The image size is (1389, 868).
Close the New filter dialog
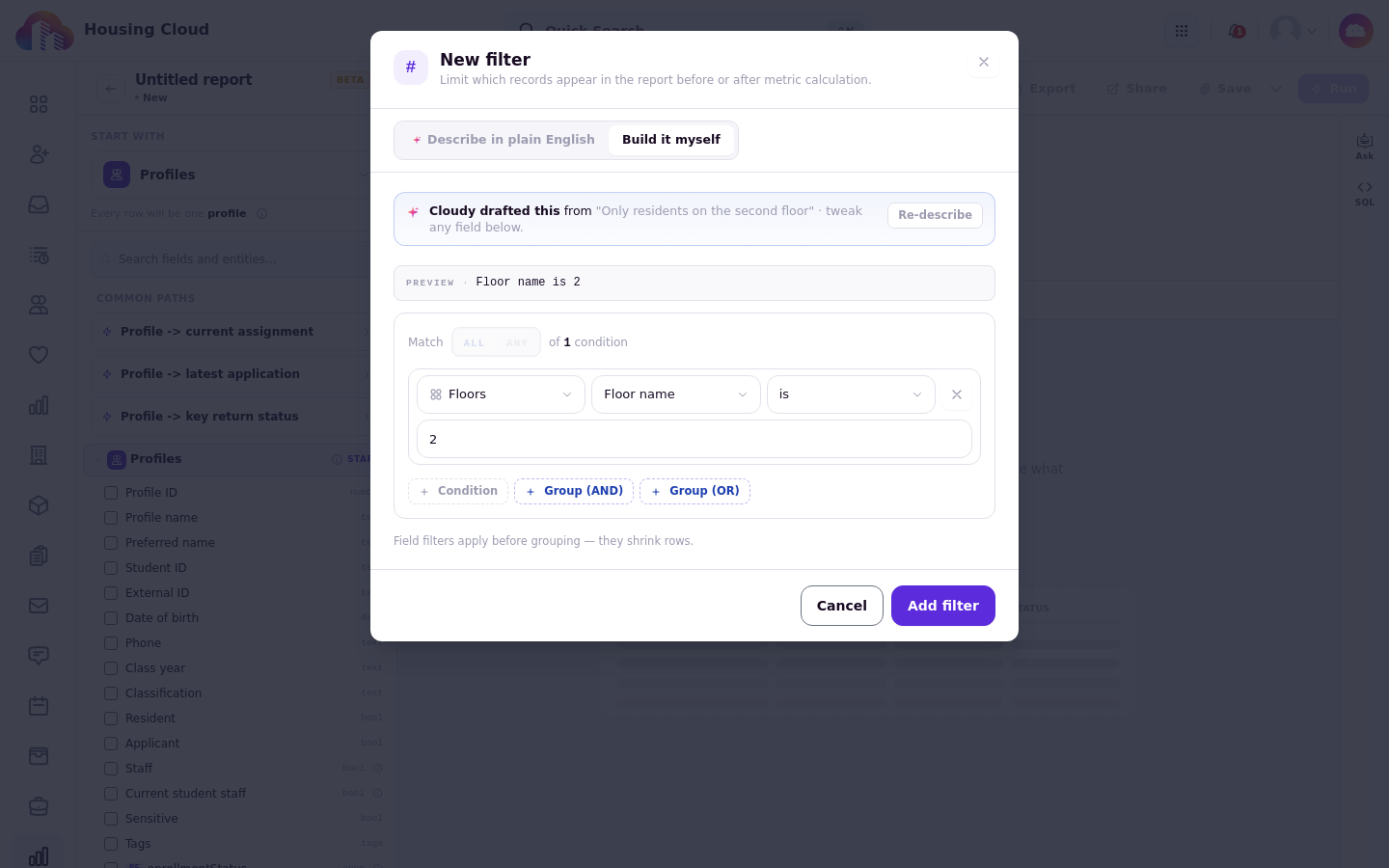(x=984, y=62)
